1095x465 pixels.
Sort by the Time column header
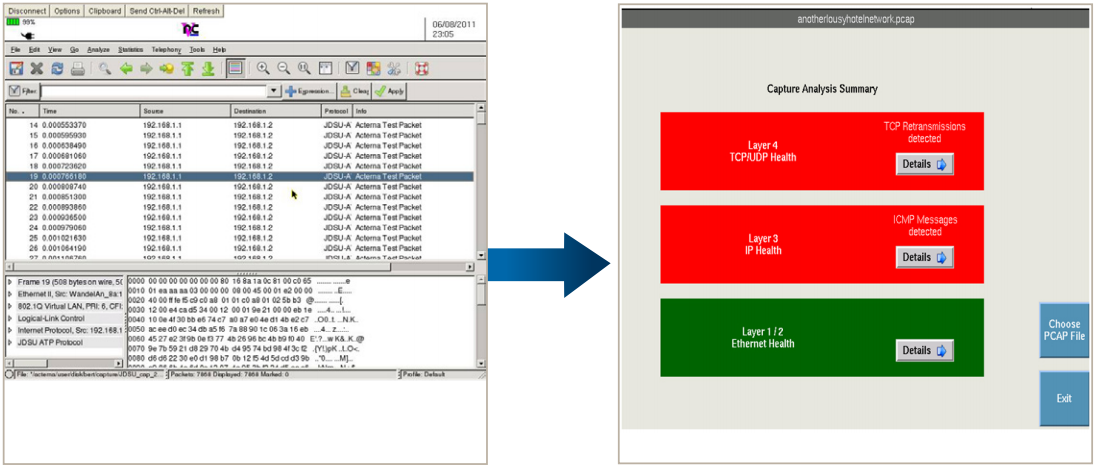coord(90,111)
